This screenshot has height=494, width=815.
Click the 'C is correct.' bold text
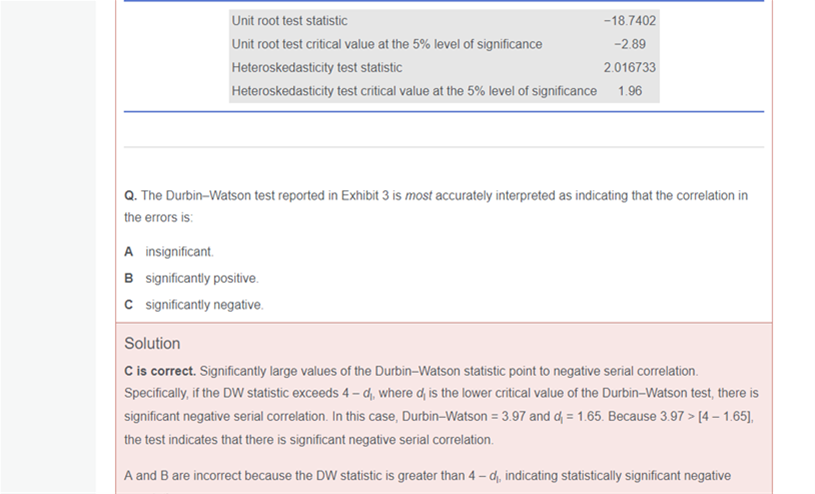[x=160, y=371]
